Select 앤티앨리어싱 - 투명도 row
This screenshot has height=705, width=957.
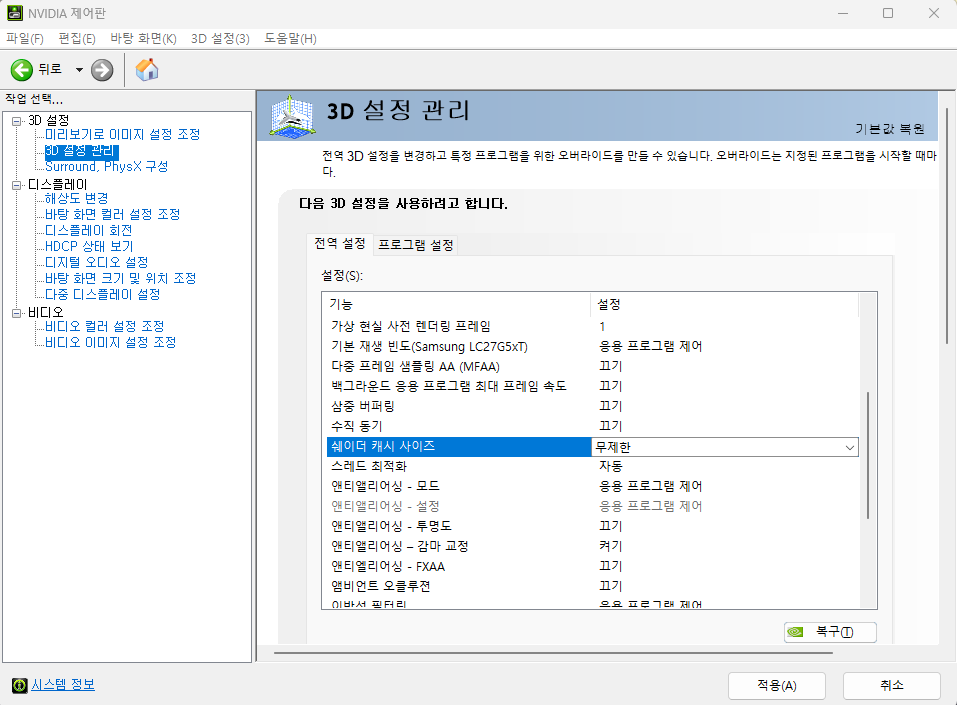pos(593,526)
